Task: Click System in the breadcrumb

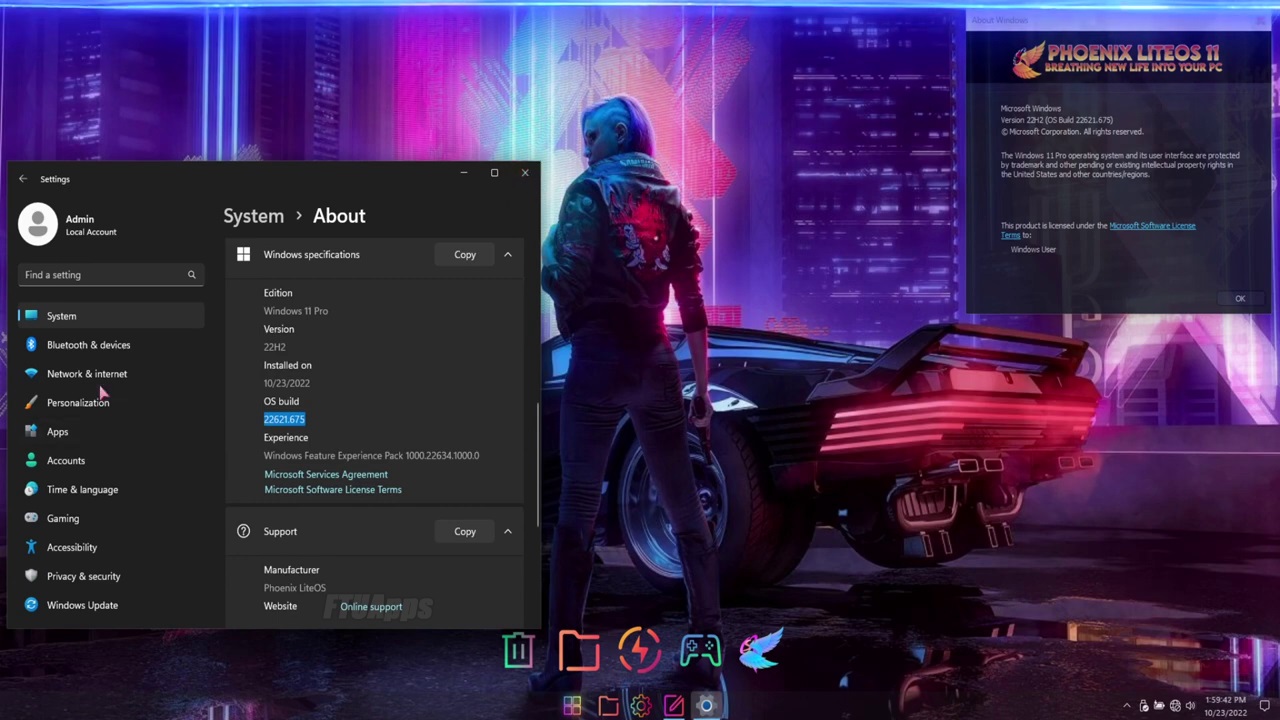Action: coord(254,216)
